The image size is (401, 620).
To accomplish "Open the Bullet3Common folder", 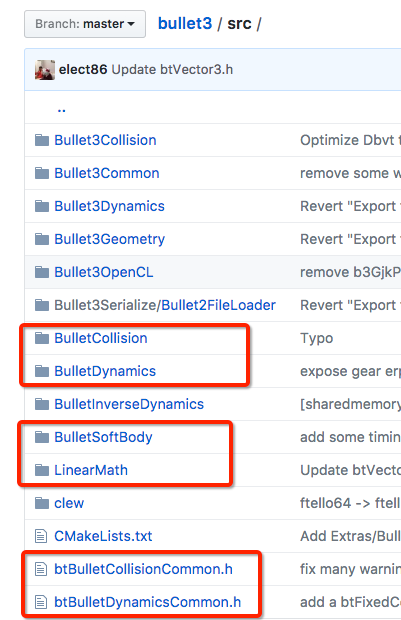I will [x=107, y=173].
